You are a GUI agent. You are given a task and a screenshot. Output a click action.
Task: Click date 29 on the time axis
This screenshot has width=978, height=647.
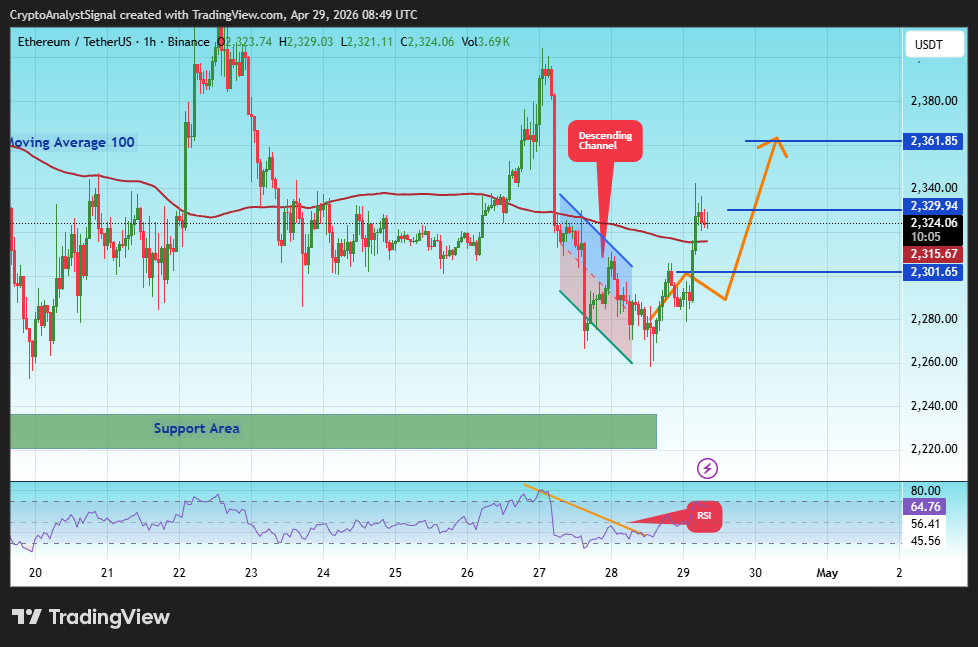pyautogui.click(x=683, y=573)
